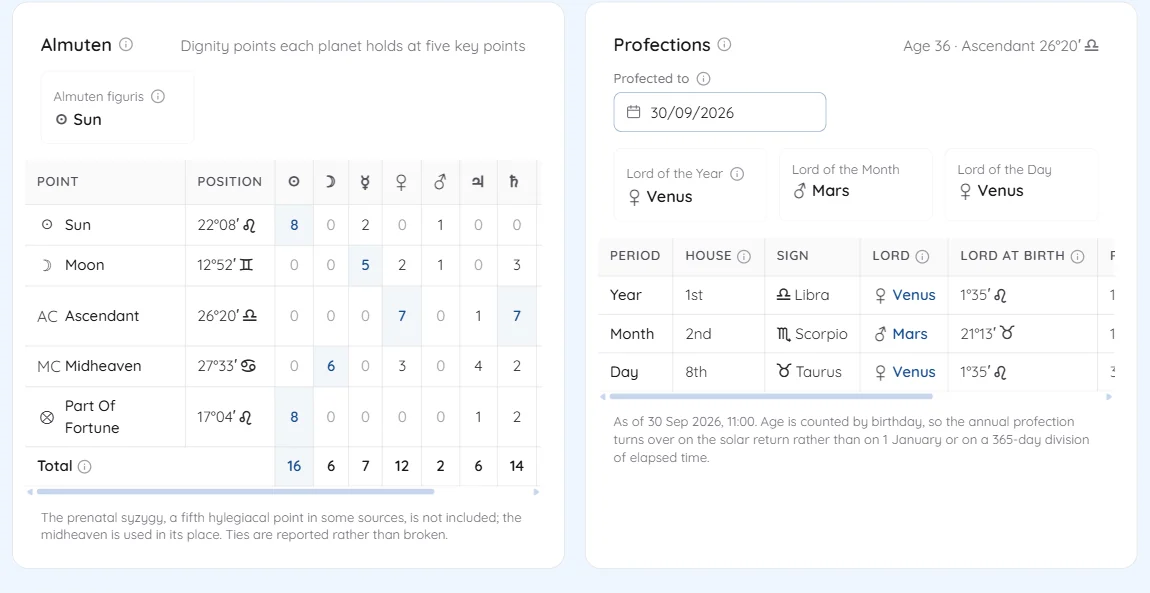The height and width of the screenshot is (593, 1150).
Task: Click the info icon in LORD column header
Action: tap(923, 256)
